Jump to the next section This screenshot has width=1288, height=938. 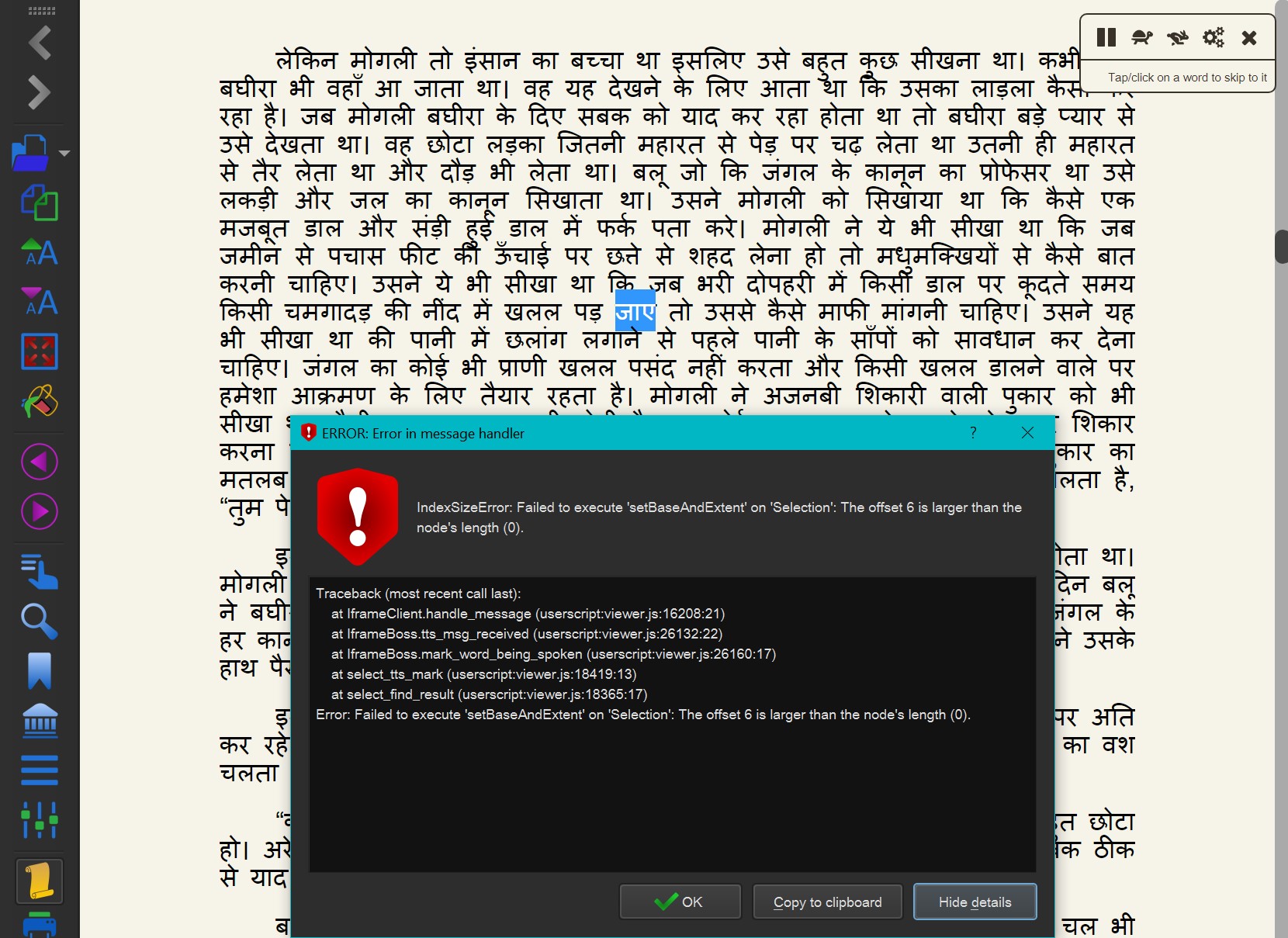click(x=40, y=512)
